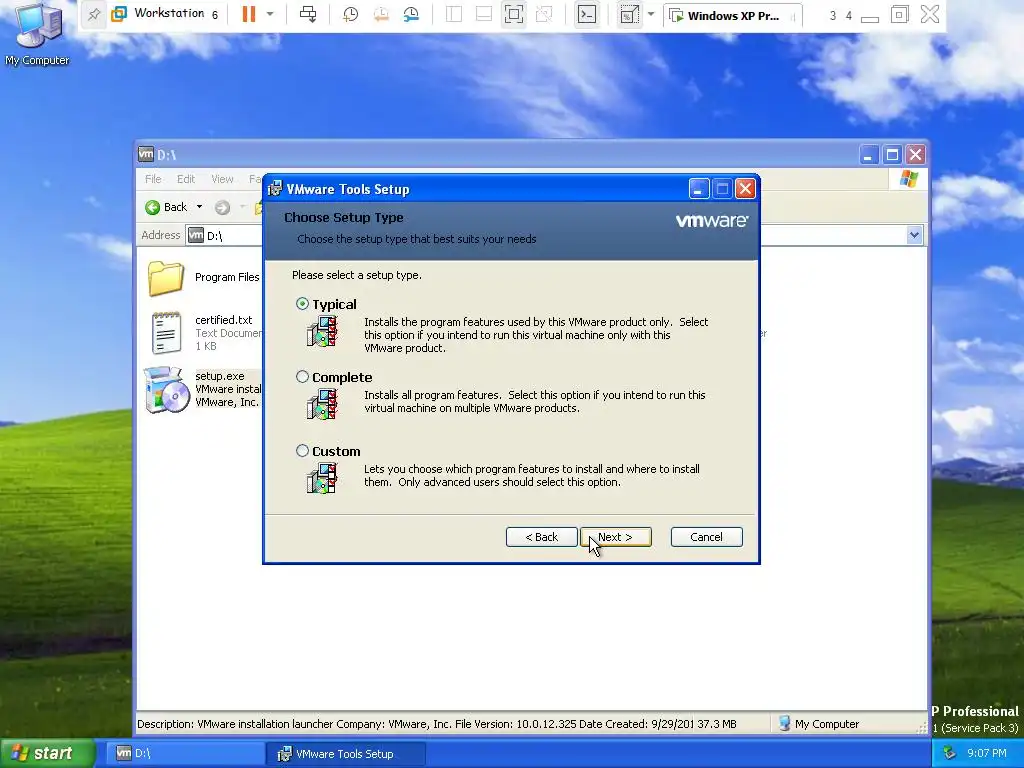
Task: Click the system tray network icon
Action: coord(949,754)
